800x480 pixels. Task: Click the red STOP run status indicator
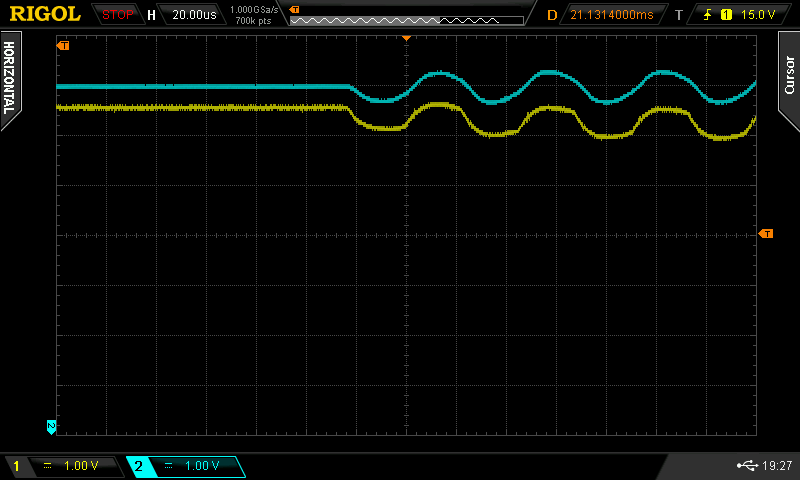pos(118,15)
